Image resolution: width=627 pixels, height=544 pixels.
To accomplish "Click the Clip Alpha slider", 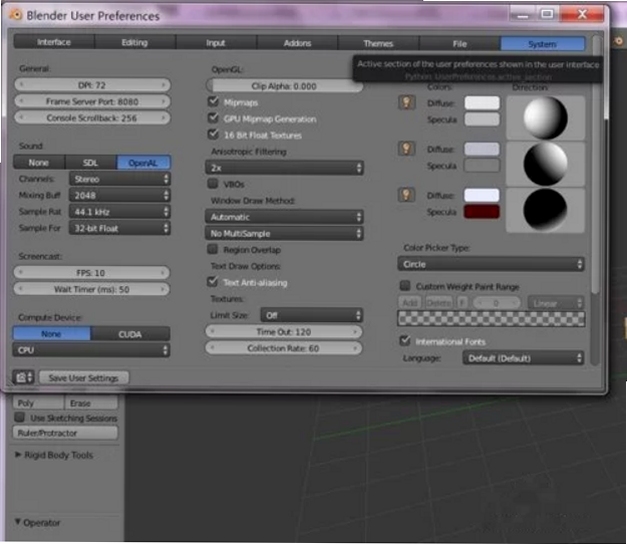I will point(284,86).
